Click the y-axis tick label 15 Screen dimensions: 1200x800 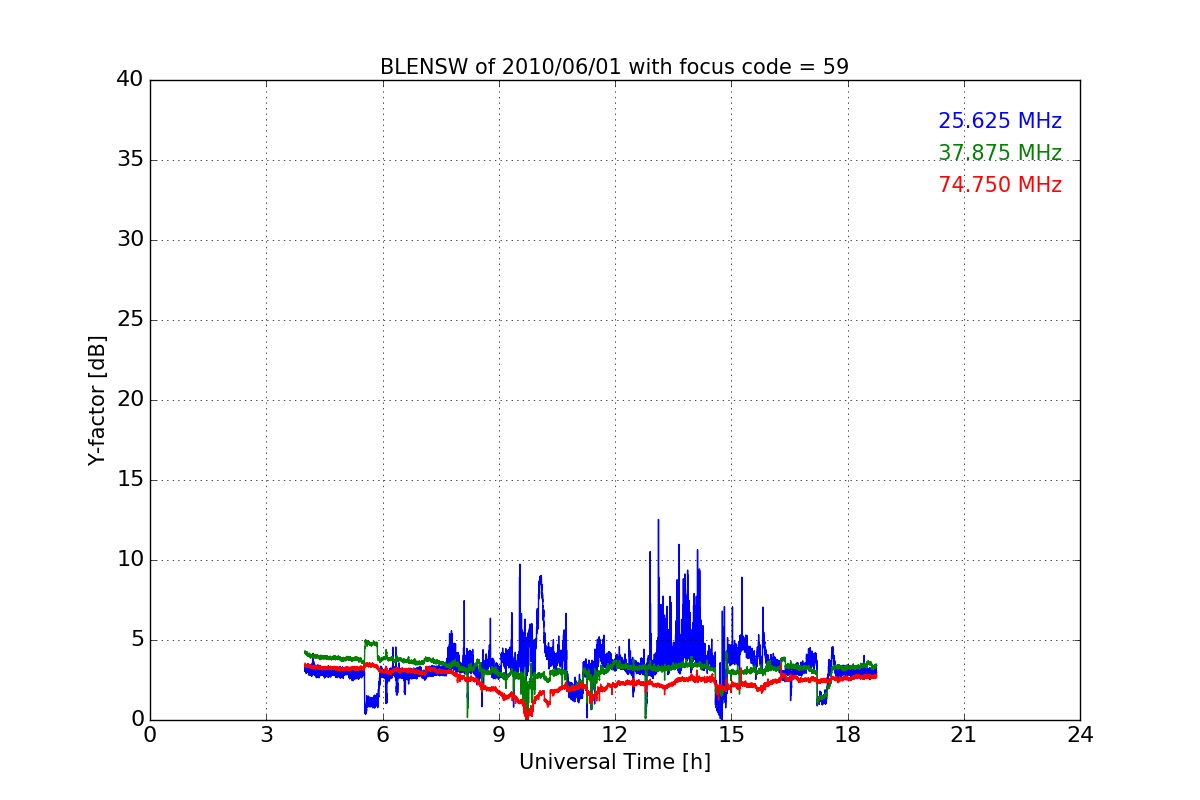[130, 480]
